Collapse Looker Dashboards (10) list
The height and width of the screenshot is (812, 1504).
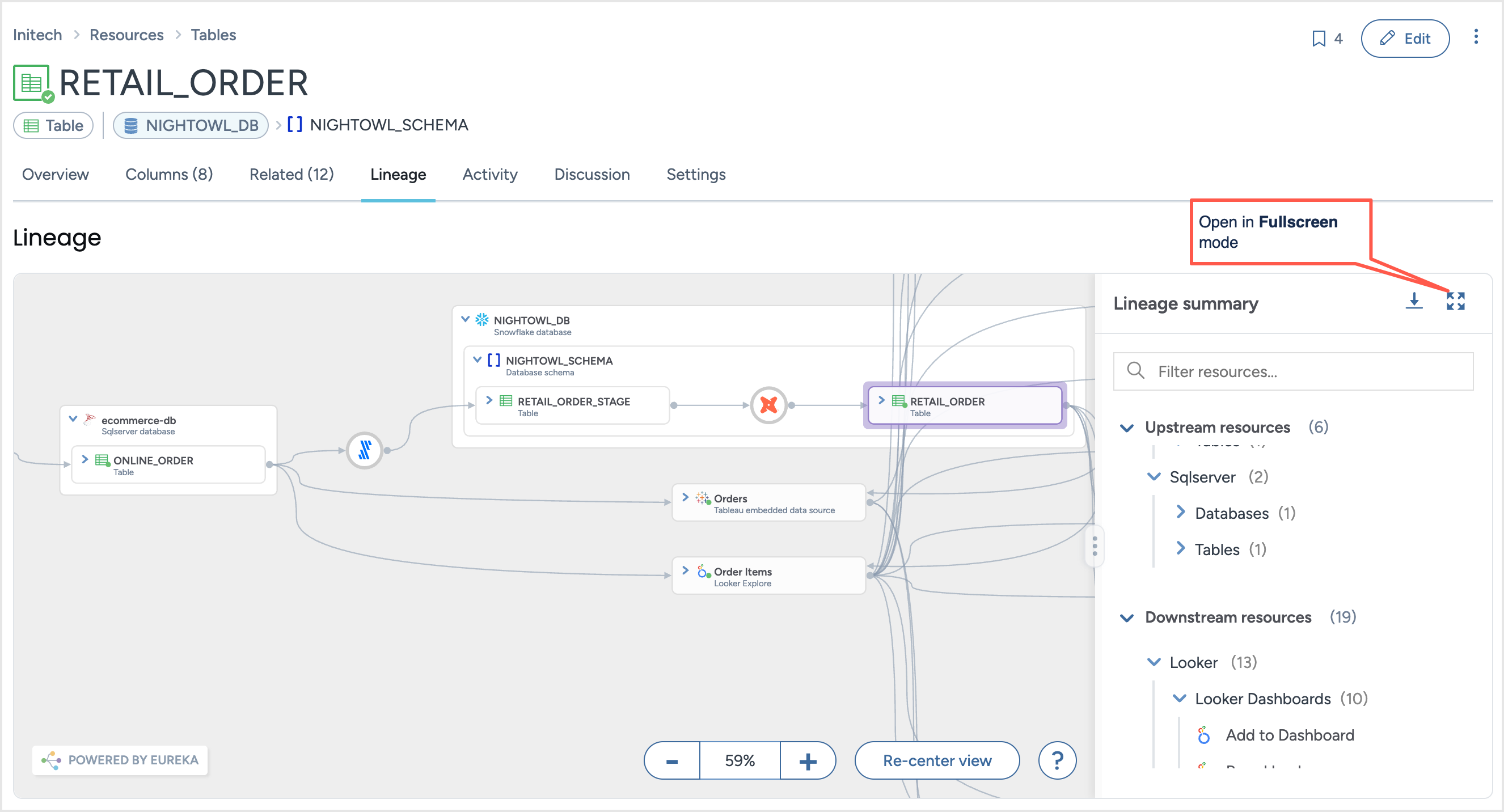[1180, 698]
